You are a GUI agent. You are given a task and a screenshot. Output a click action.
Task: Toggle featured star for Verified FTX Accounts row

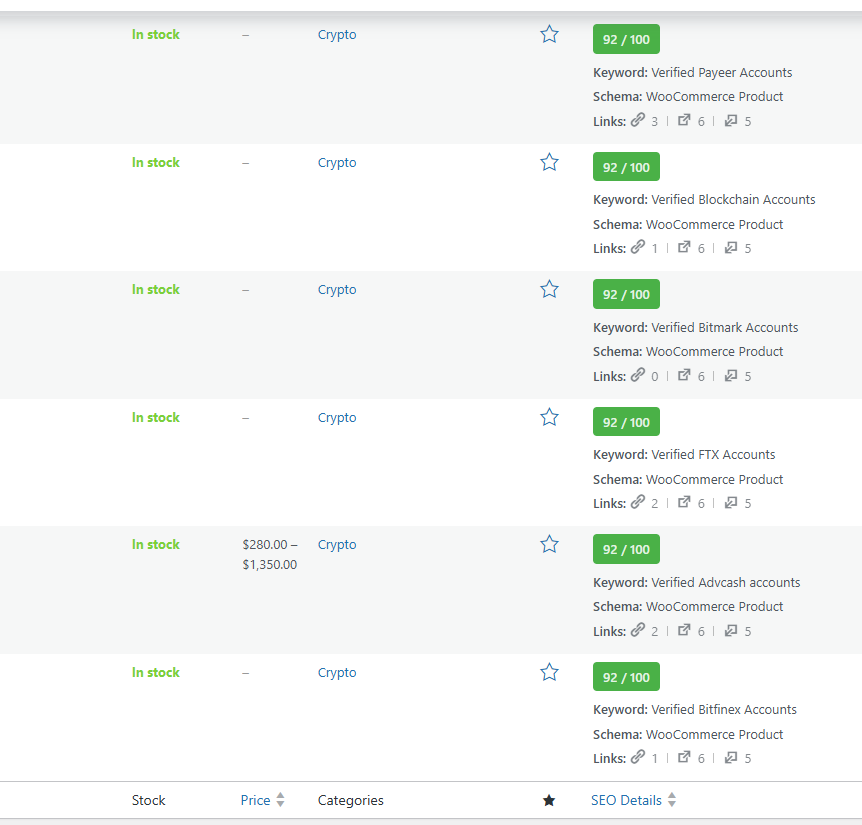549,418
